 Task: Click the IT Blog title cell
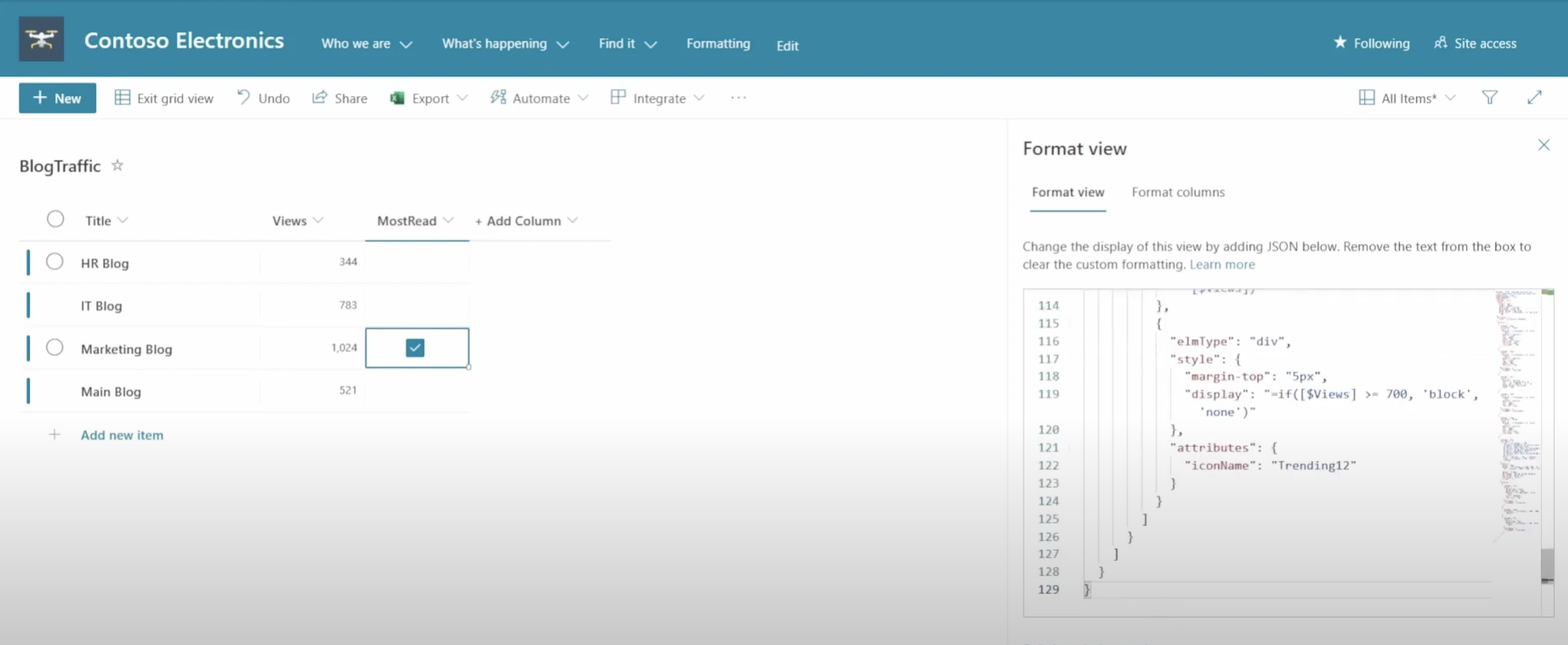click(101, 306)
